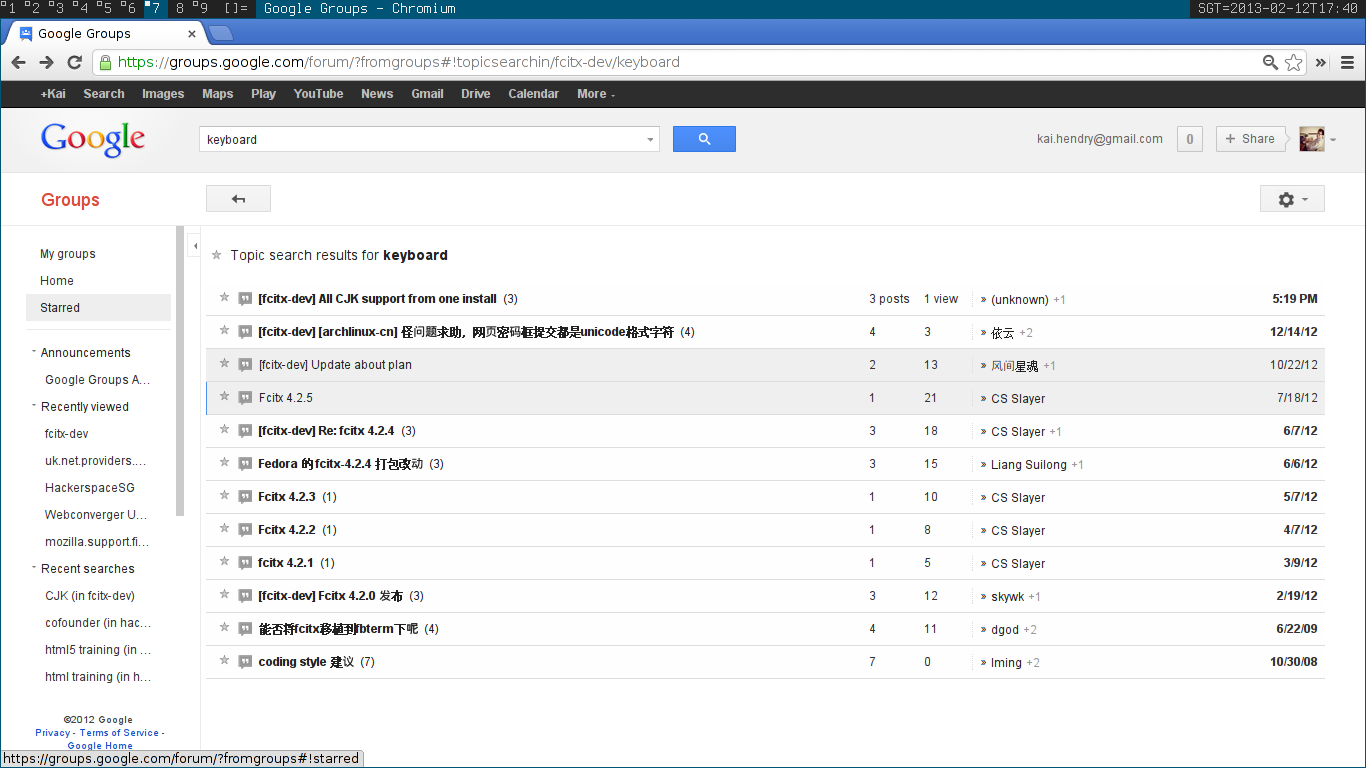Viewport: 1366px width, 768px height.
Task: Click the red arrow before 'lming'
Action: coord(983,663)
